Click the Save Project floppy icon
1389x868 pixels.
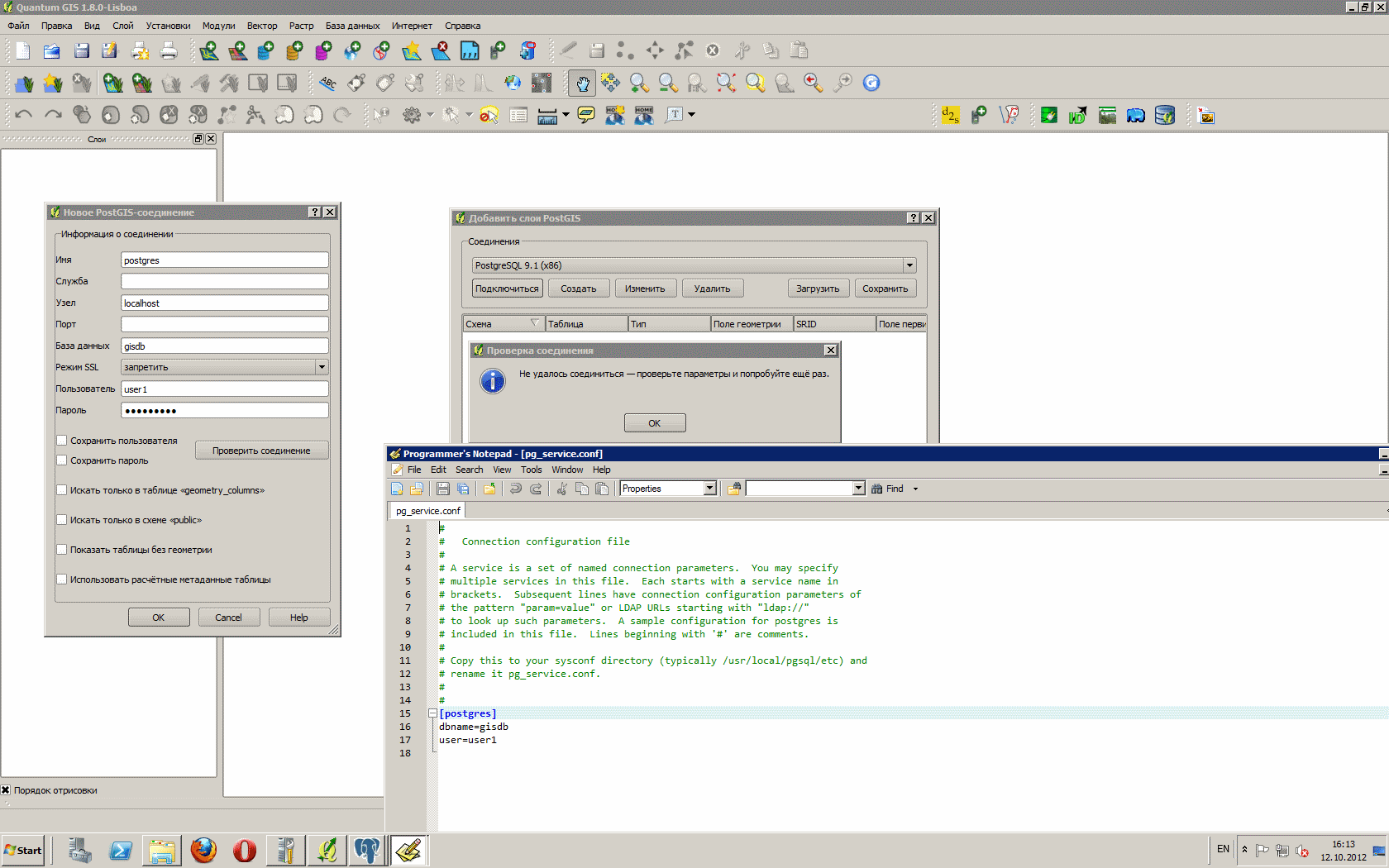(x=81, y=51)
